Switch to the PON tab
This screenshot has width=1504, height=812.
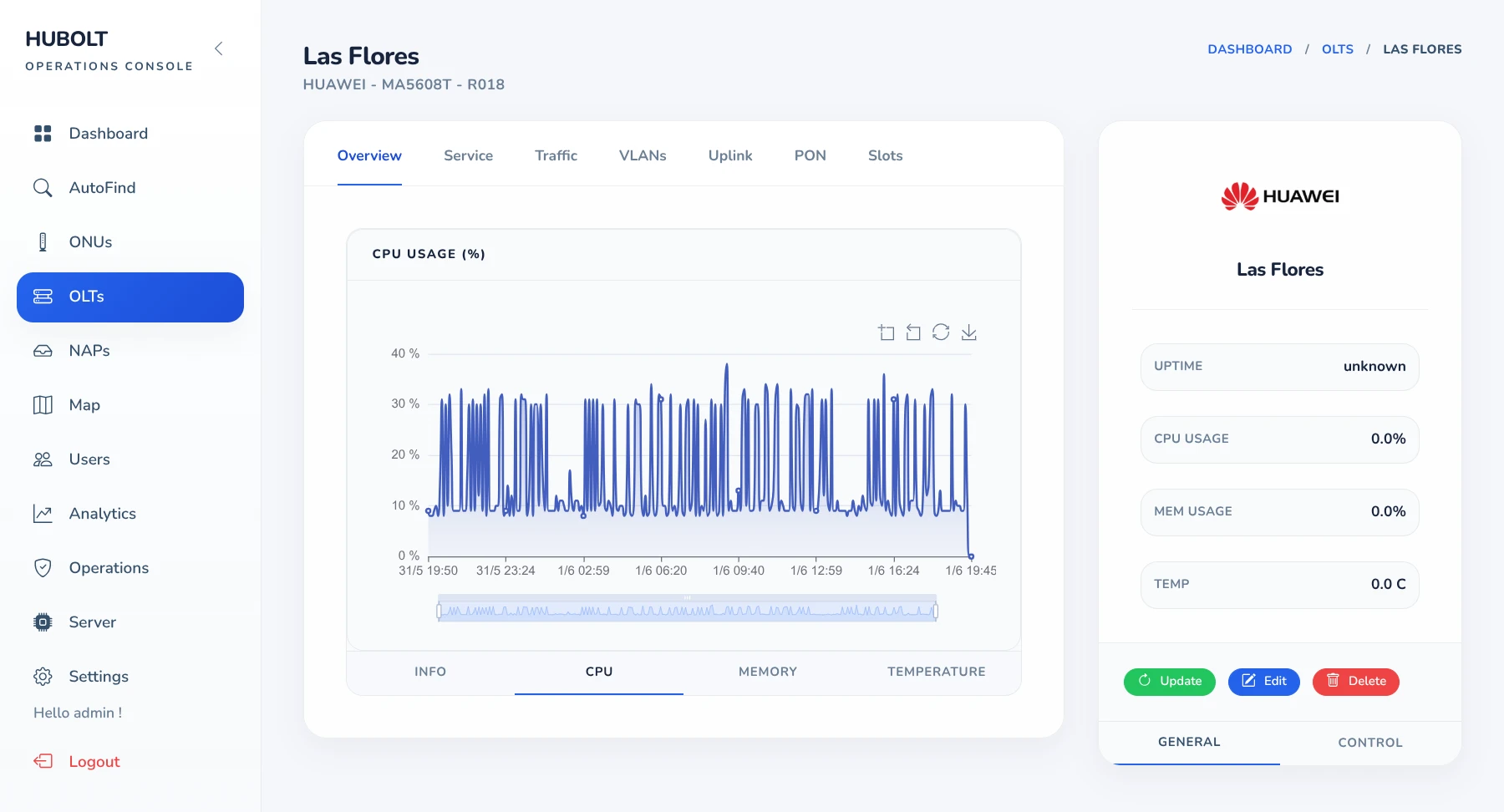click(810, 155)
